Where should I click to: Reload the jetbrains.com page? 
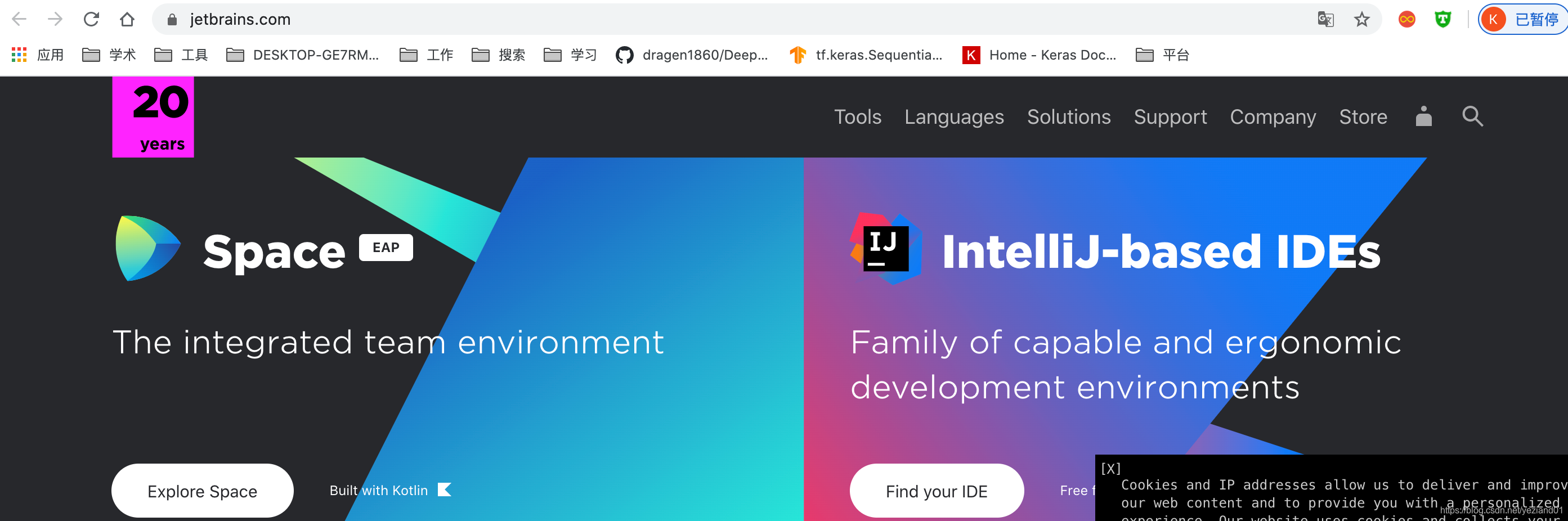pos(91,20)
